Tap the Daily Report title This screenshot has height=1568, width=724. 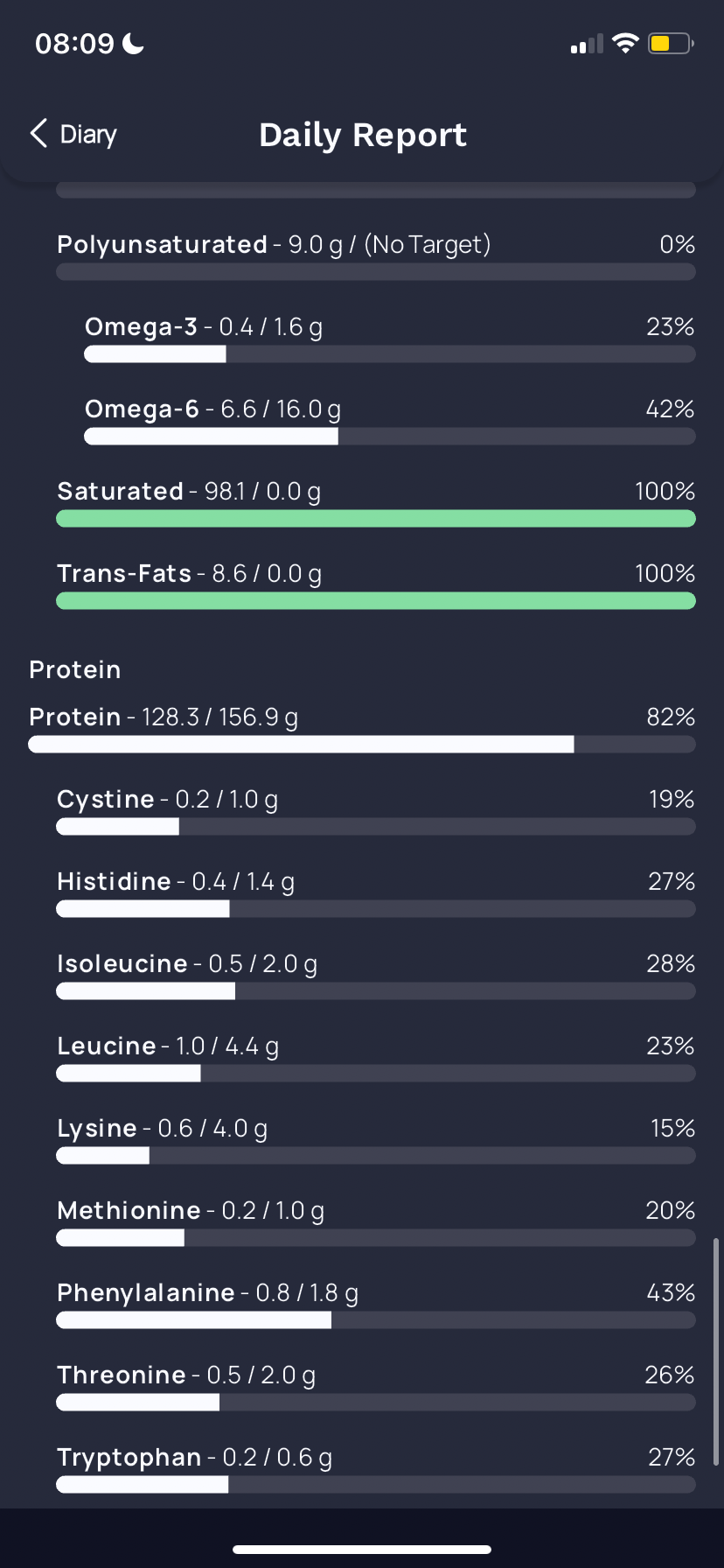coord(363,135)
